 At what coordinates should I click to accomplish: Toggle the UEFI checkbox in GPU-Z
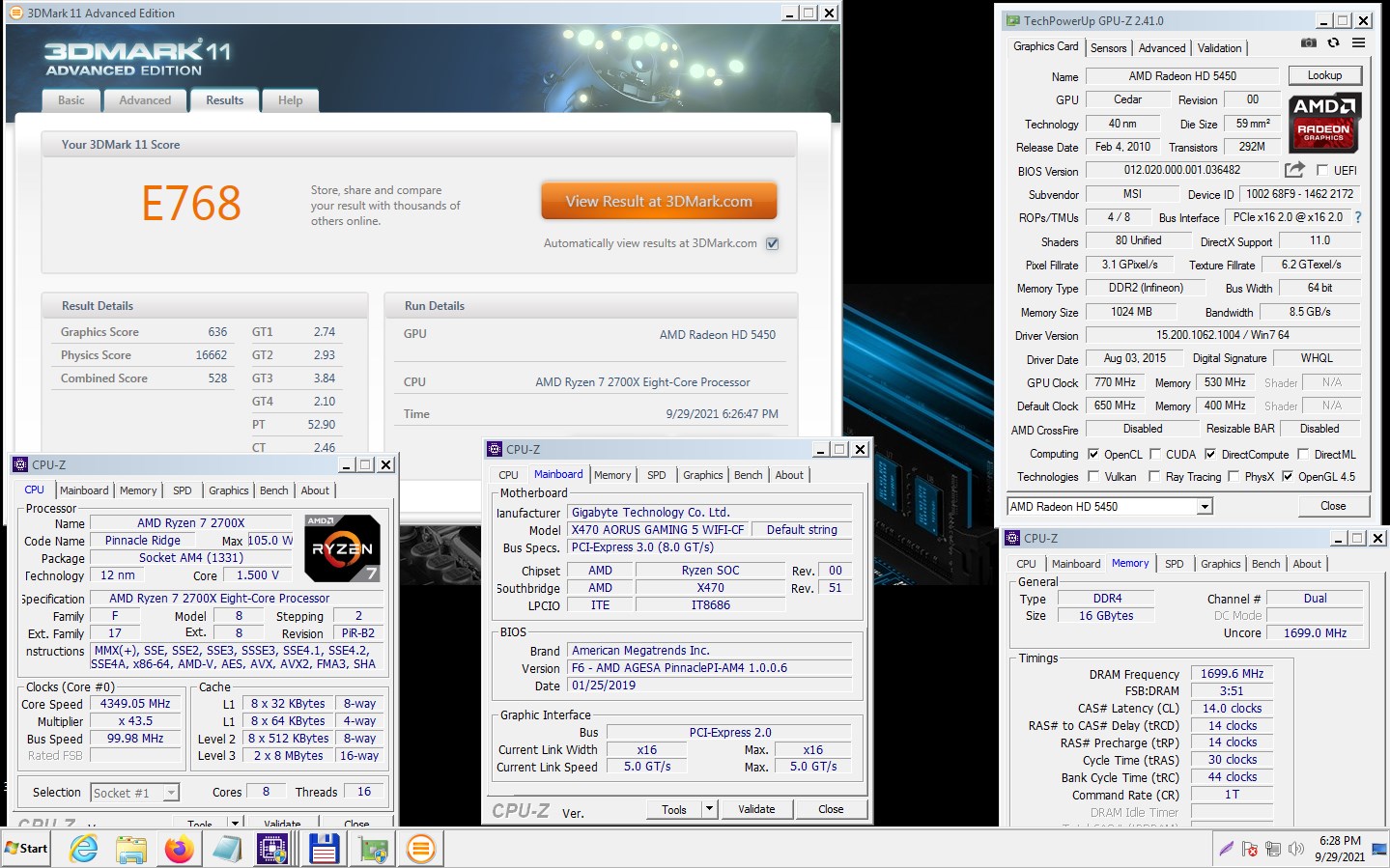click(1322, 170)
